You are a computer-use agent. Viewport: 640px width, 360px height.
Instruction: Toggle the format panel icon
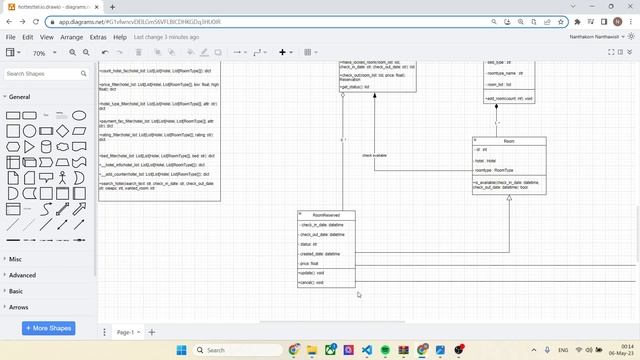tap(620, 52)
